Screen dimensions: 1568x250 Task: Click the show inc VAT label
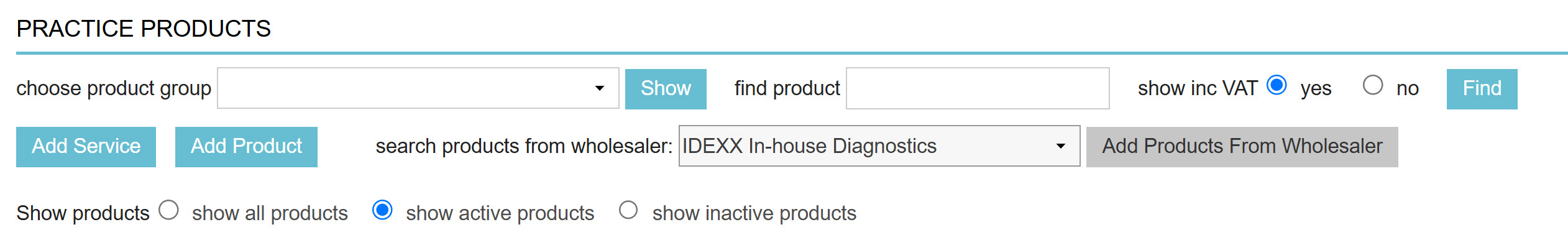point(1198,88)
